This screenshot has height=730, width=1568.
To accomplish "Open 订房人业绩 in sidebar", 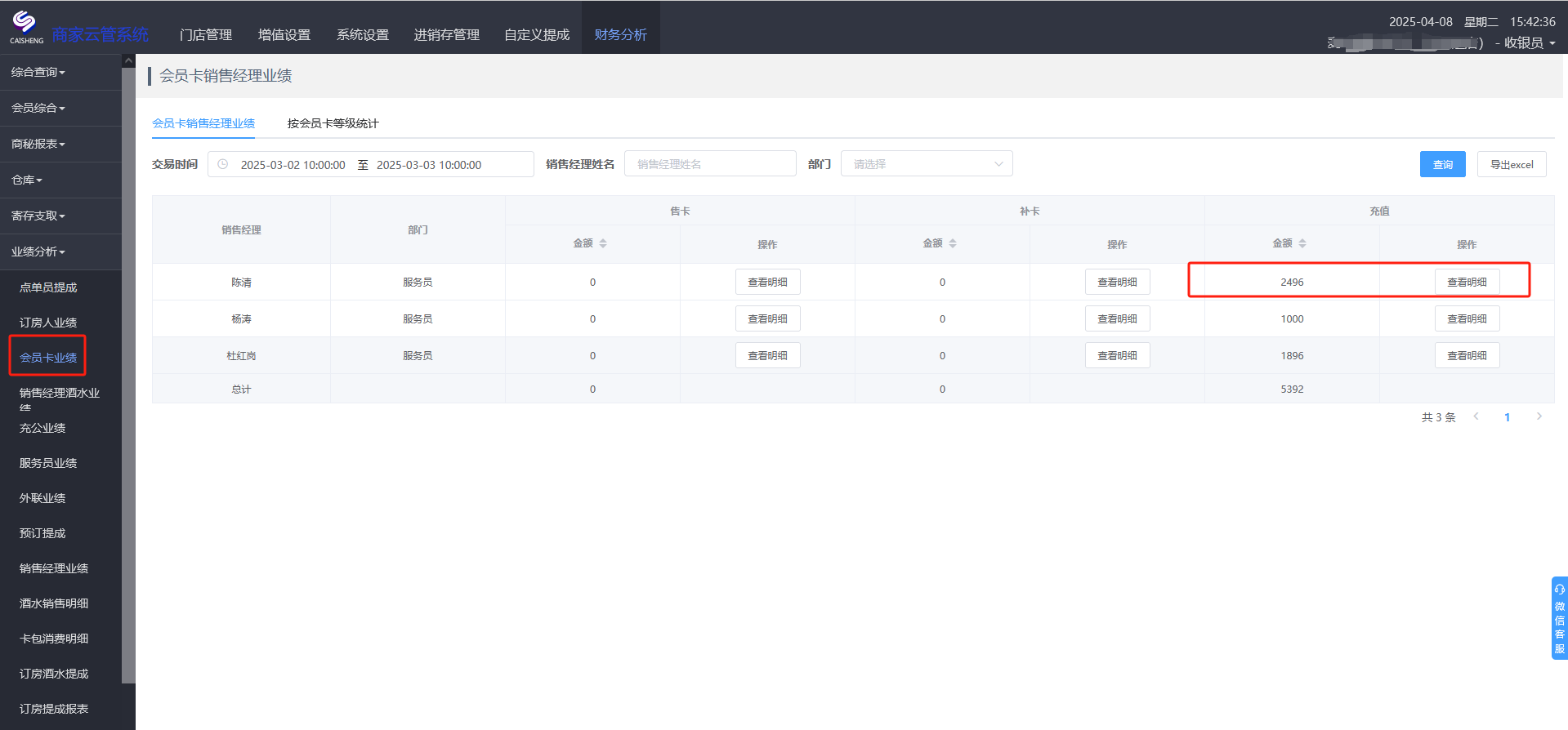I will 48,323.
